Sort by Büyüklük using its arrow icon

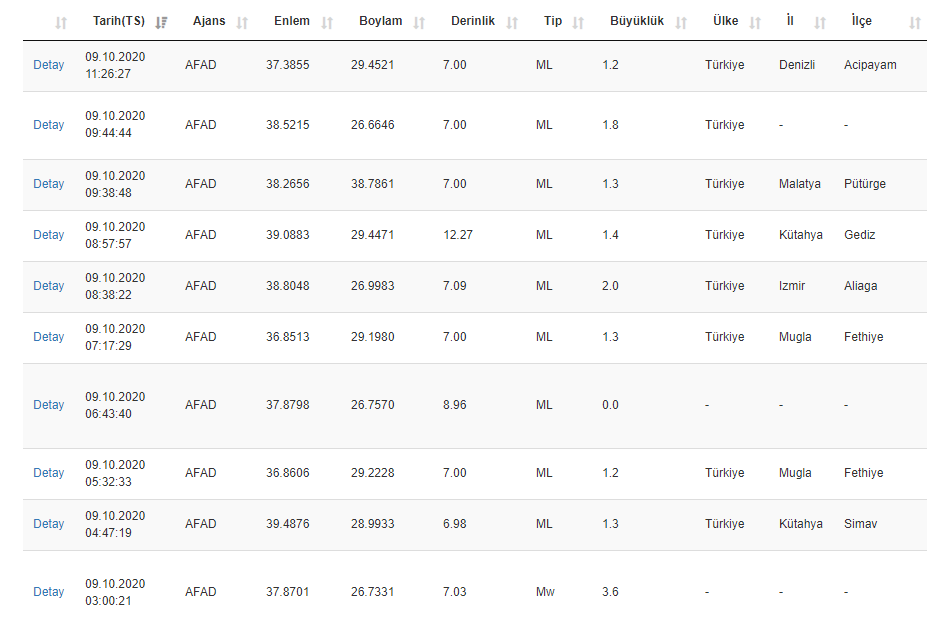[x=681, y=22]
